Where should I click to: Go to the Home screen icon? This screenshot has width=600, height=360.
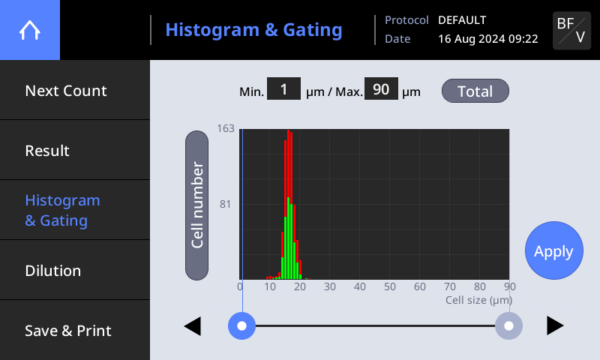coord(30,30)
